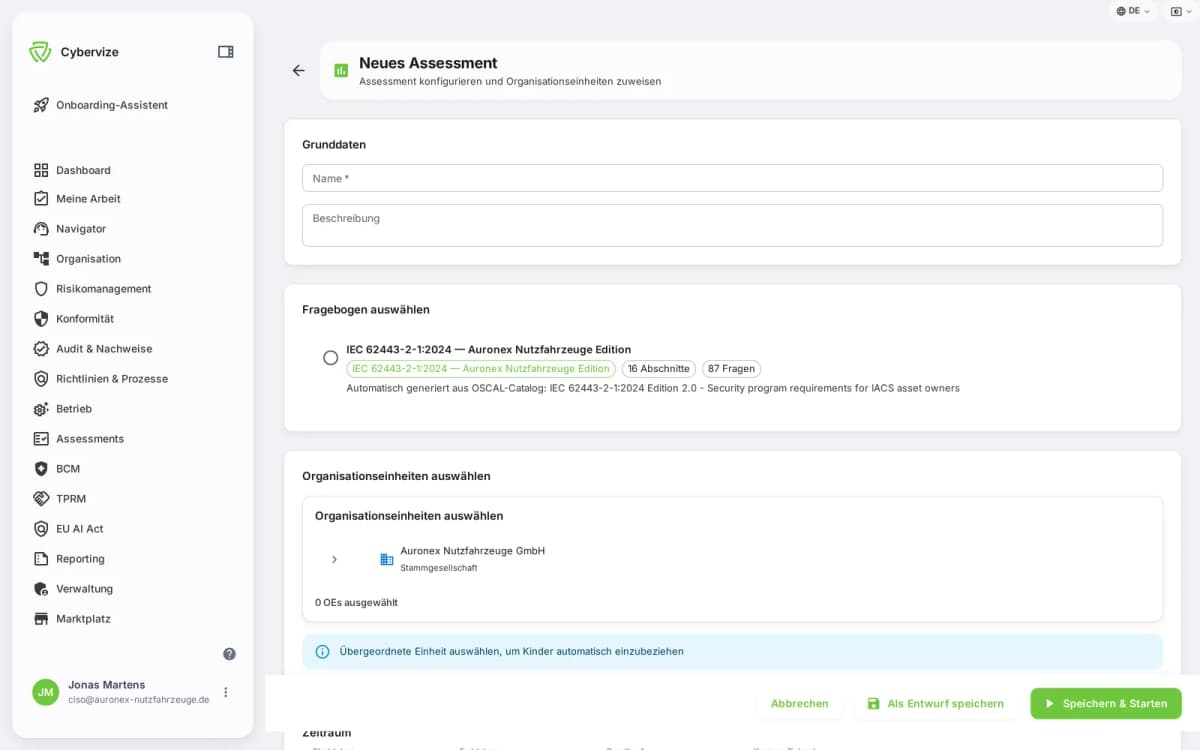
Task: Click Als Entwurf speichern button
Action: pyautogui.click(x=936, y=703)
